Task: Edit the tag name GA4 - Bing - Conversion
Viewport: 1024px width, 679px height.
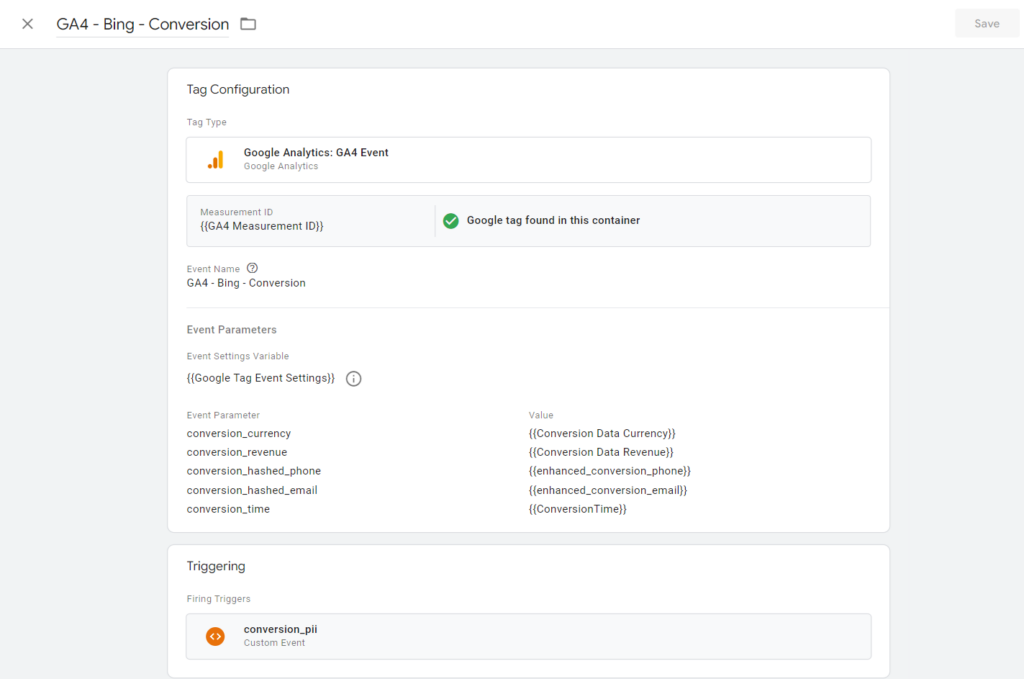Action: point(142,24)
